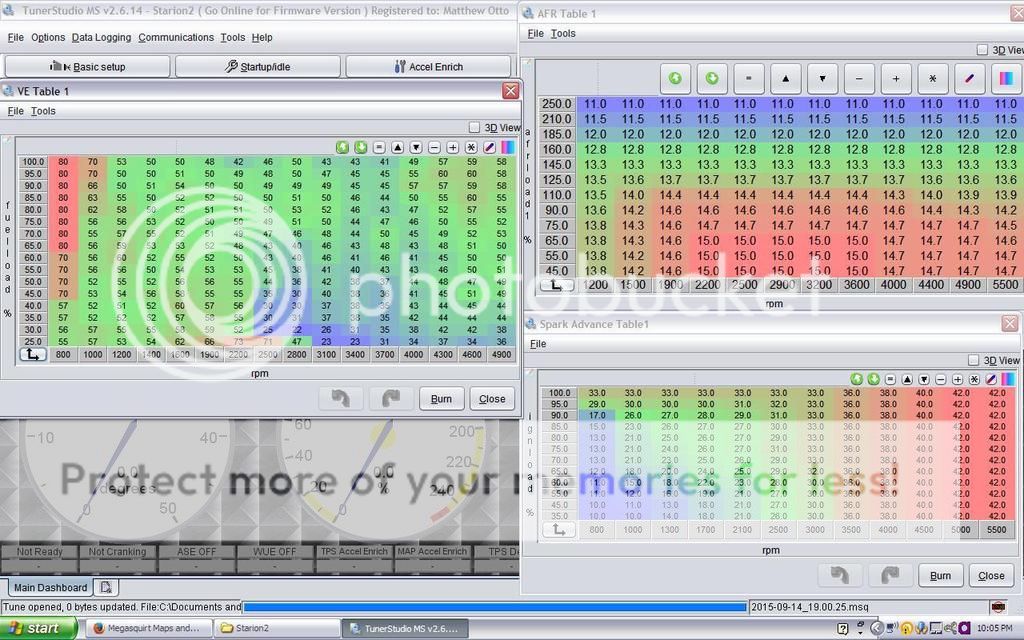Click color shading swatch in VE Table toolbar
This screenshot has height=640, width=1024.
click(x=507, y=148)
